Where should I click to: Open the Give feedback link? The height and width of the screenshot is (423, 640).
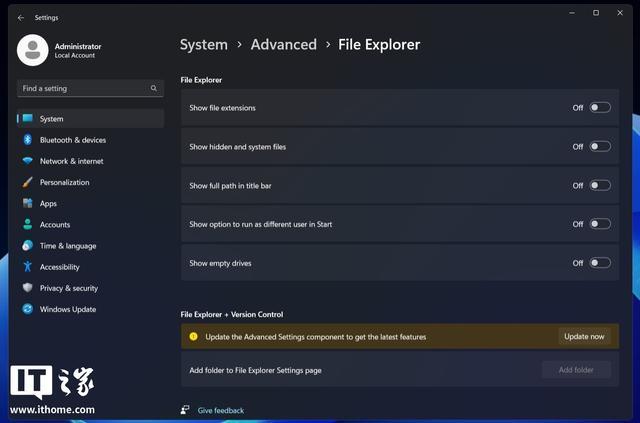click(x=220, y=410)
